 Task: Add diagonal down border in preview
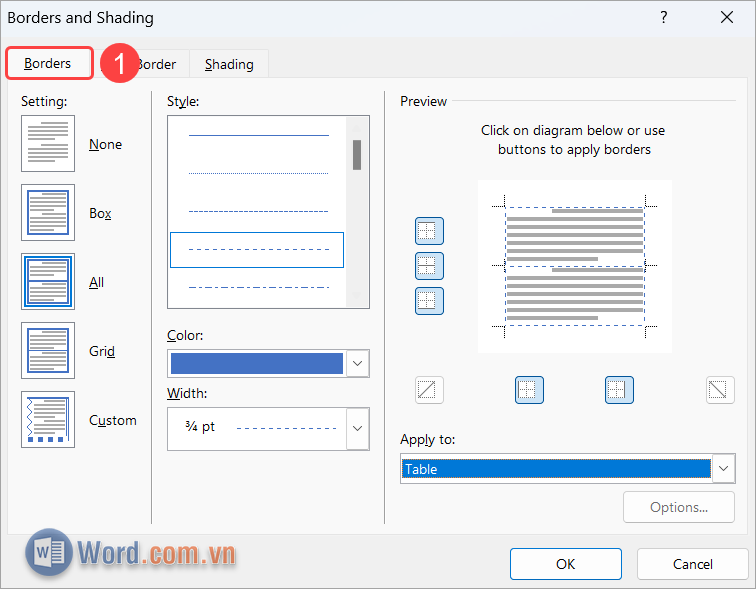[720, 390]
